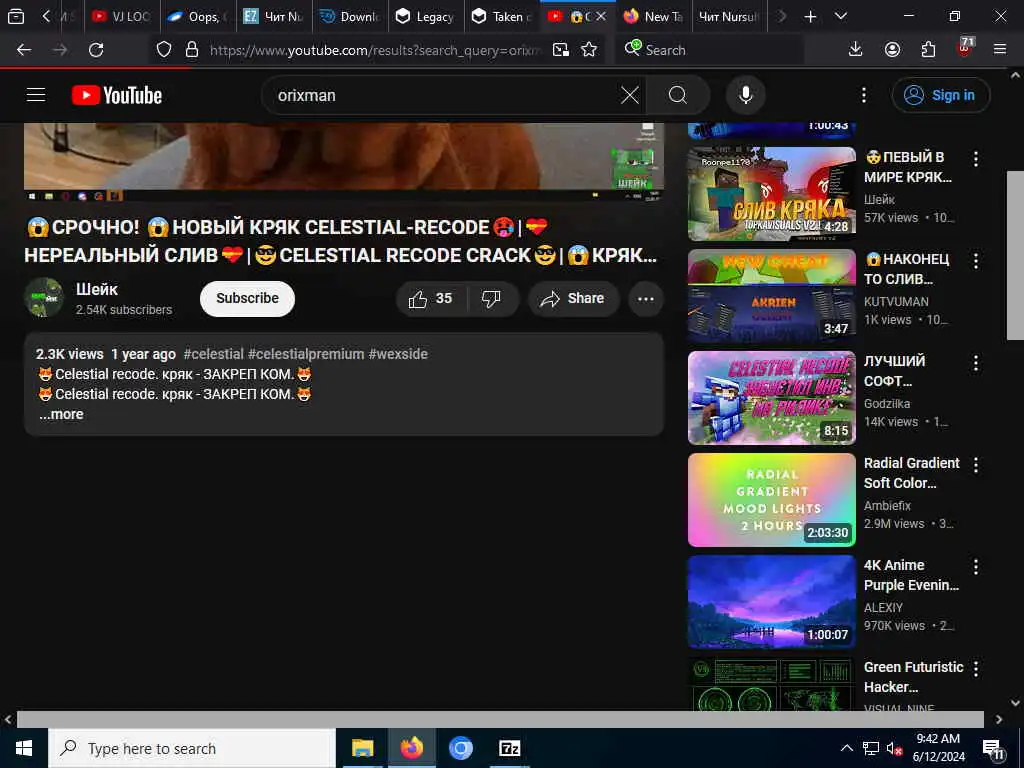The height and width of the screenshot is (768, 1024).
Task: Show hidden tray icons chevron
Action: pos(846,748)
